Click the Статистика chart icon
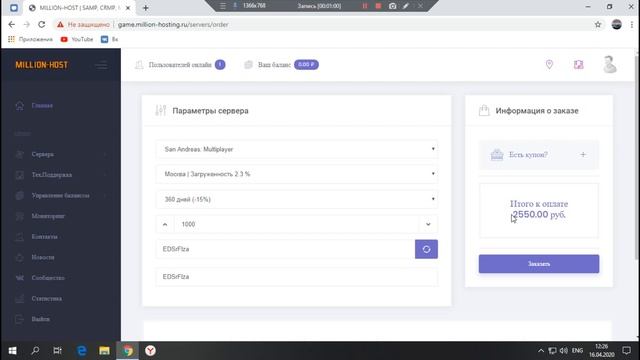Screen dimensions: 640x360 tap(20, 298)
